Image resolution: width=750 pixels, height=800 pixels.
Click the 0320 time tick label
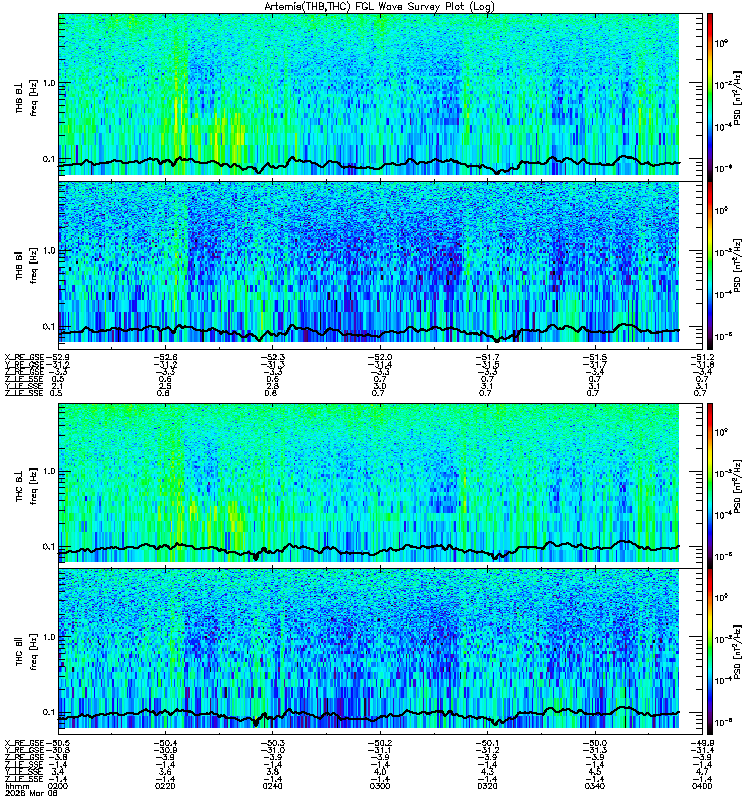487,786
